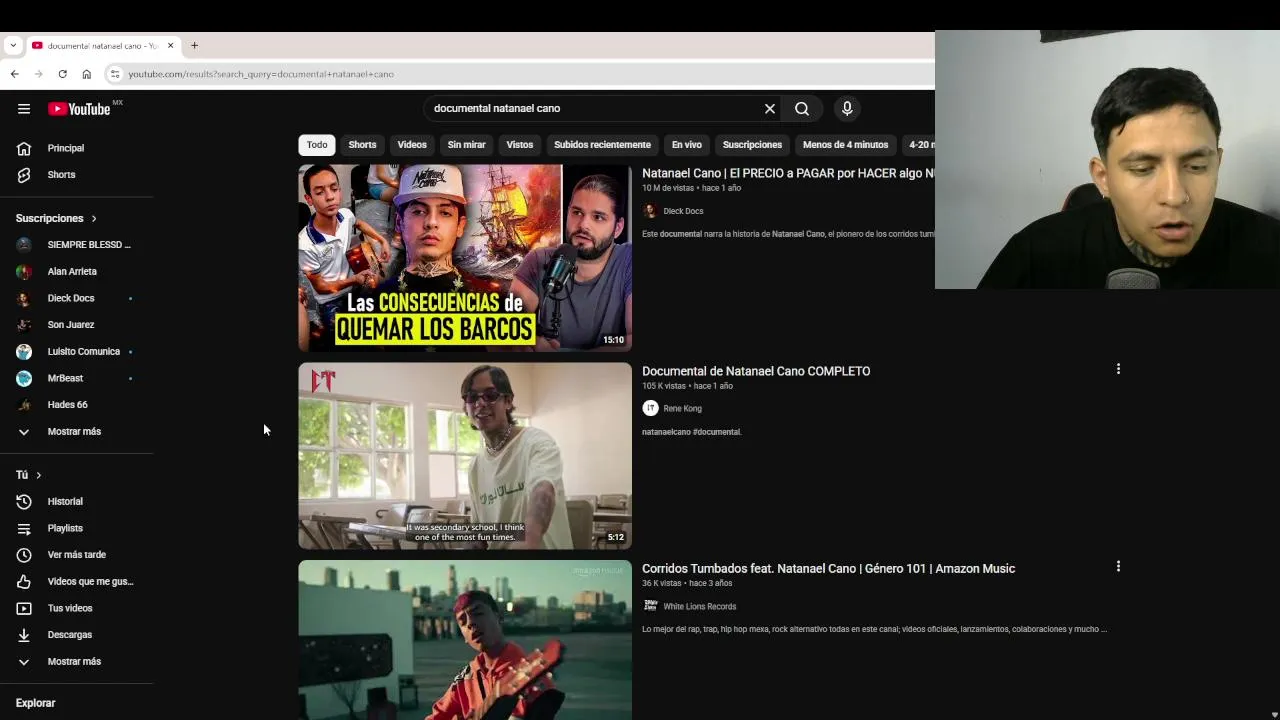Screen dimensions: 1280x720
Task: Open options menu for Corridos Tumbados video
Action: pos(1118,566)
